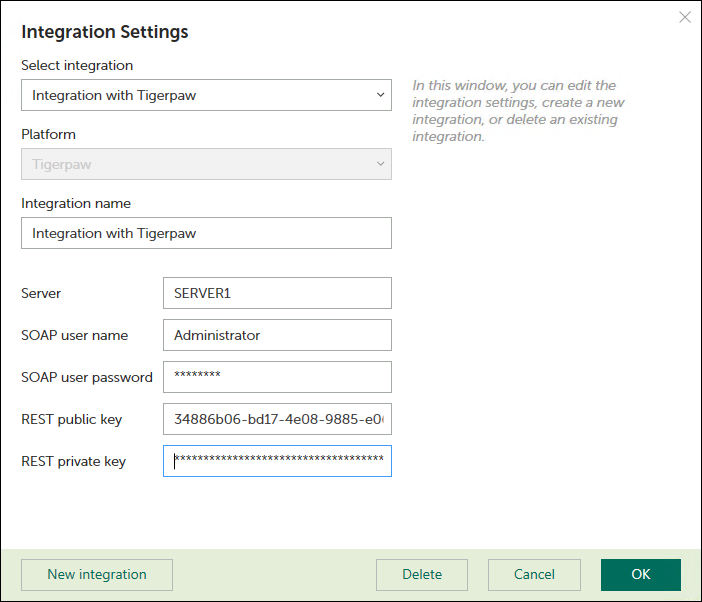Confirm settings with the OK button
This screenshot has width=702, height=602.
click(x=641, y=575)
